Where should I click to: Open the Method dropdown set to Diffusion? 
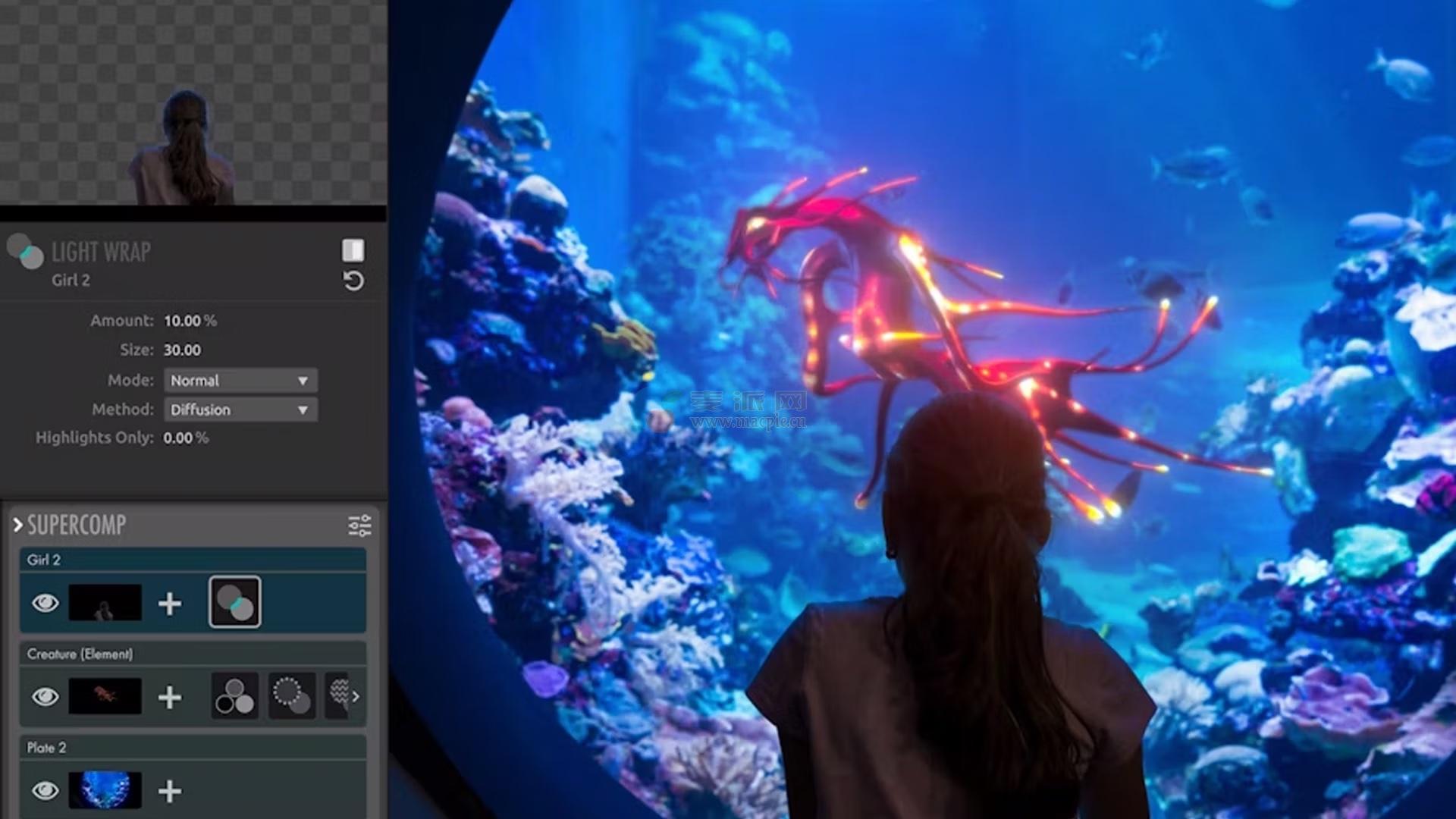(240, 410)
